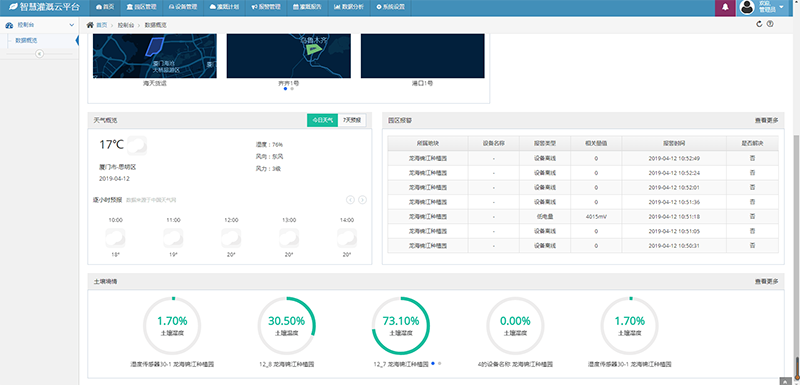This screenshot has height=385, width=800.
Task: Click the 附属地块 column header
Action: pyautogui.click(x=428, y=143)
